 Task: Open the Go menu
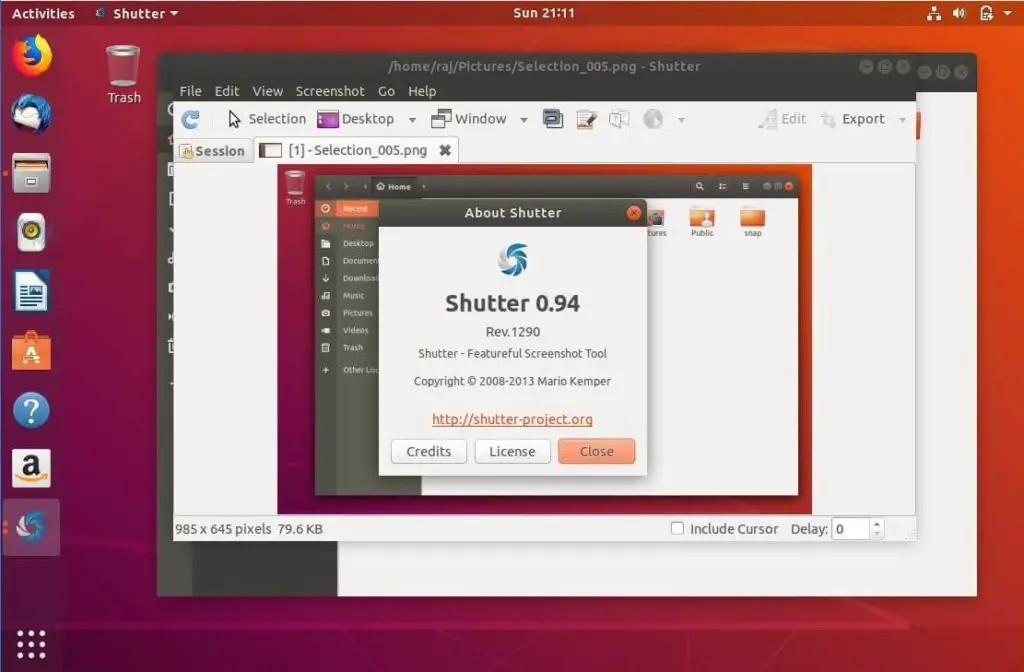click(386, 91)
